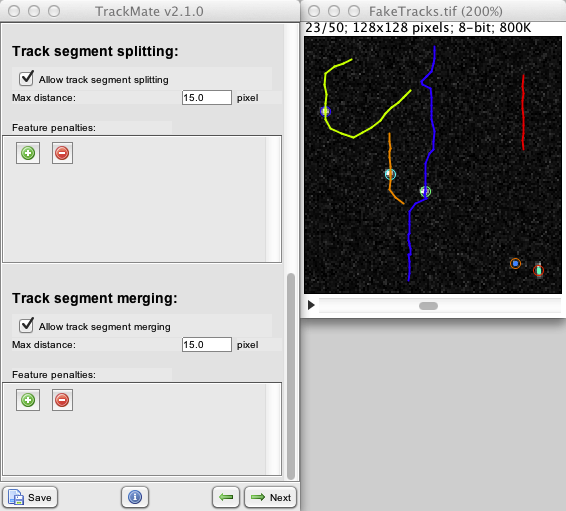566x511 pixels.
Task: Open the TrackMate info button
Action: point(135,497)
